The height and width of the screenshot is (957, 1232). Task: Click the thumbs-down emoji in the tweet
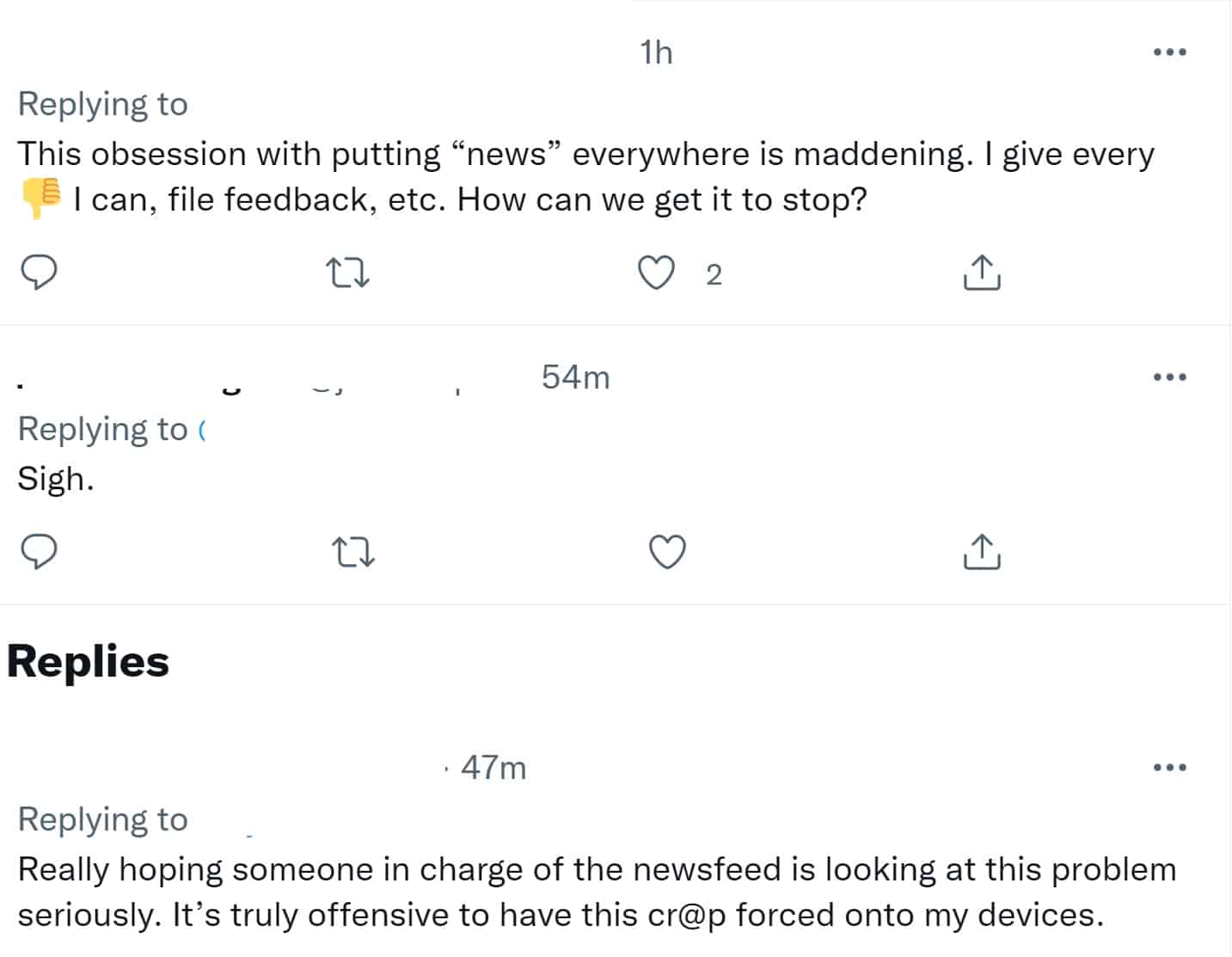(x=40, y=199)
